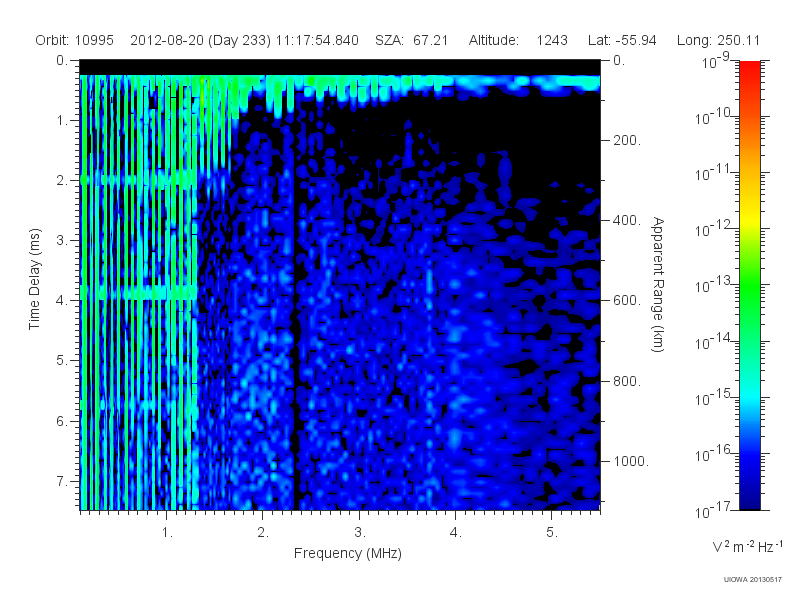
Task: Click the 10⁻¹⁴ colorbar tick label
Action: coord(714,342)
